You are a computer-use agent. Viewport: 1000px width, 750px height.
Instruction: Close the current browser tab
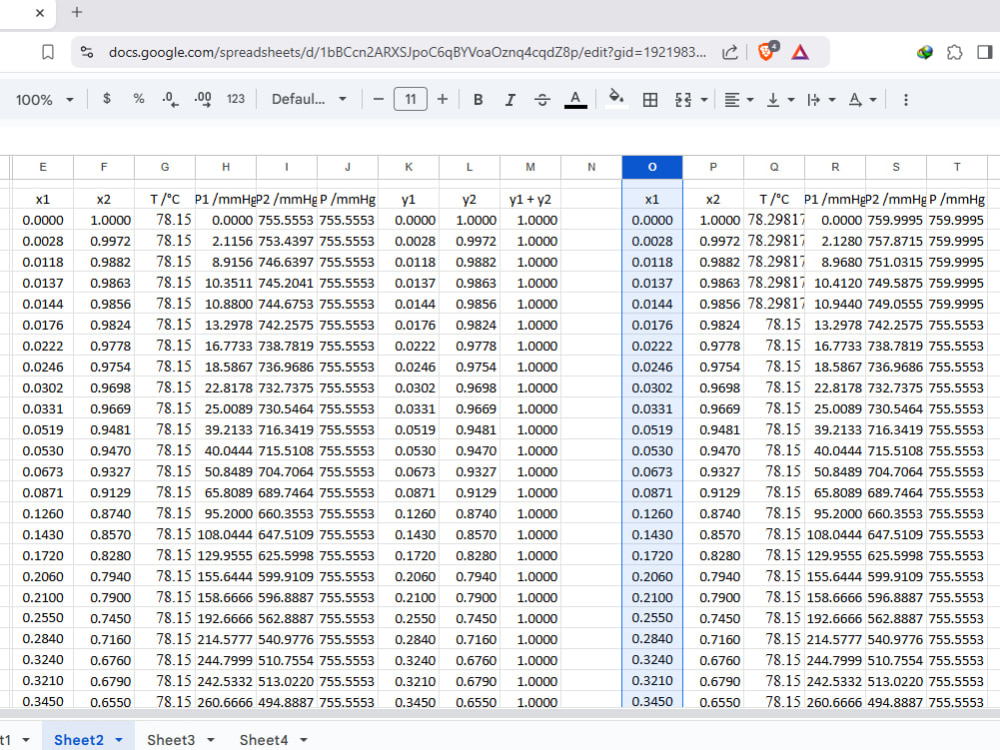pyautogui.click(x=40, y=13)
